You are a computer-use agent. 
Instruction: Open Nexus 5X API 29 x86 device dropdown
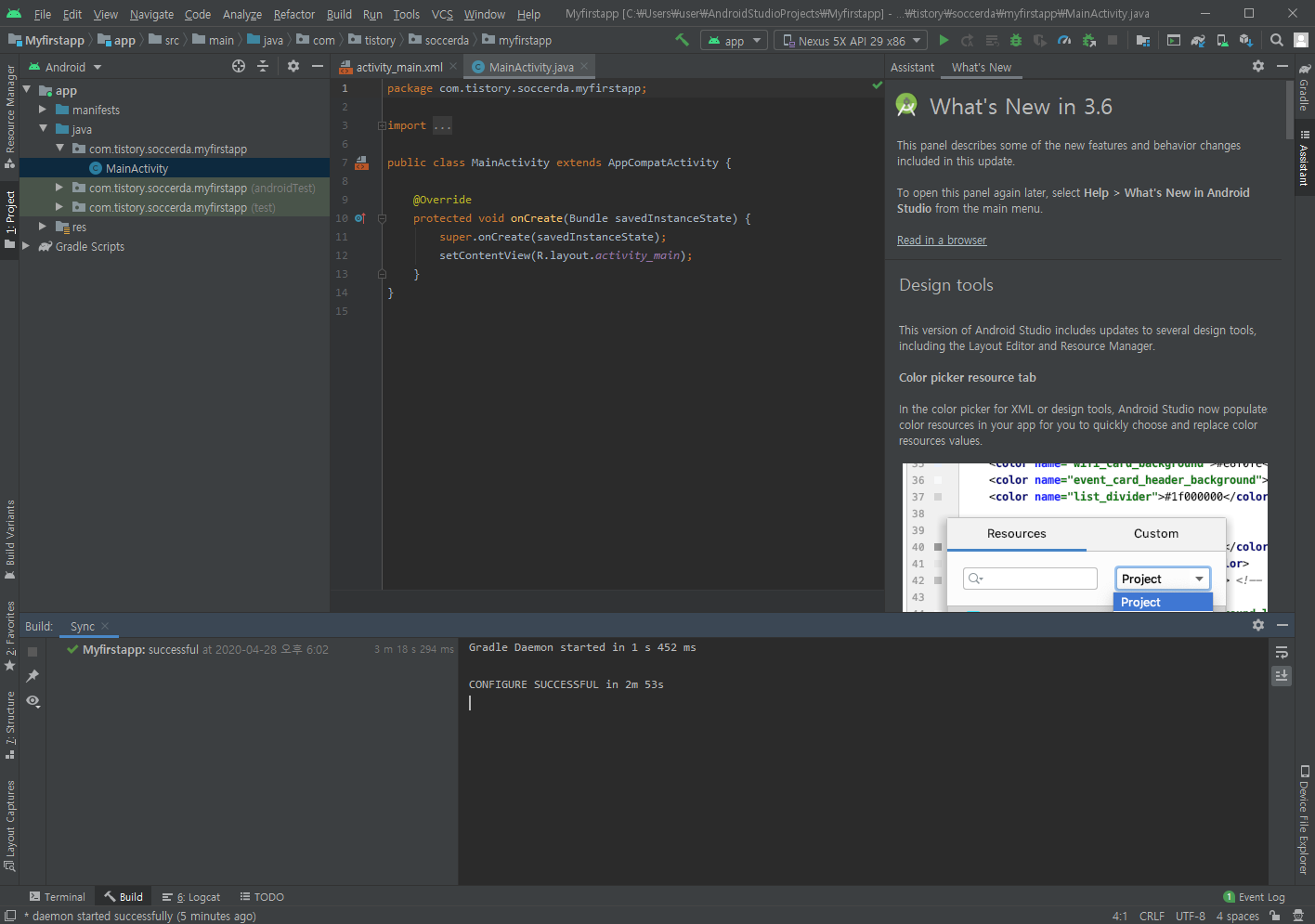[852, 40]
